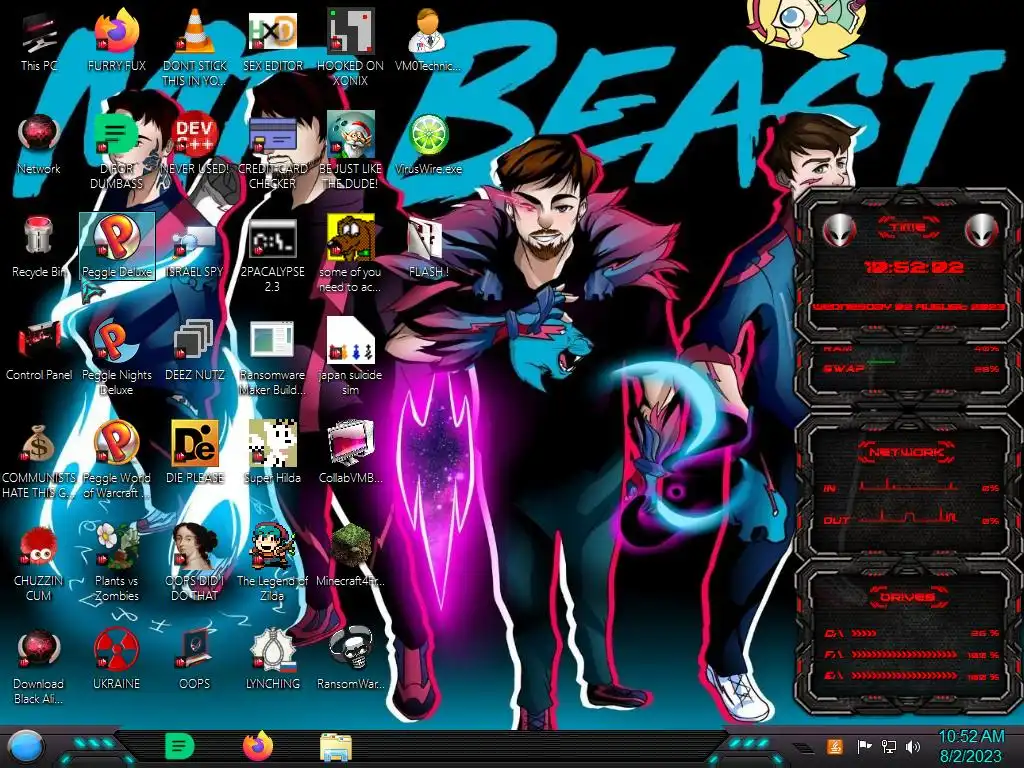
Task: Click the SWAP usage meter
Action: click(x=911, y=368)
